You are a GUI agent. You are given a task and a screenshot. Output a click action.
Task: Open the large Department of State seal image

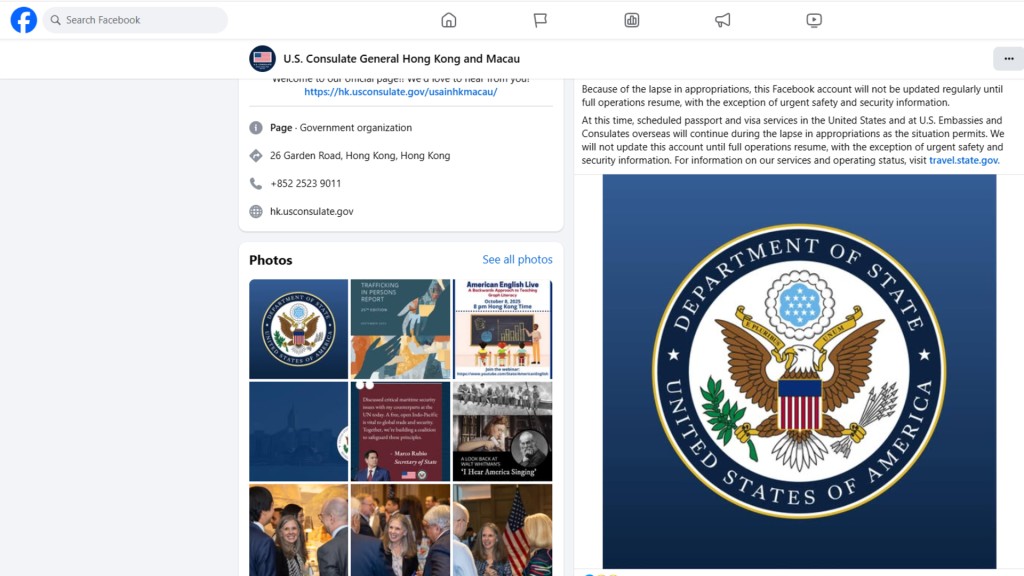pos(799,371)
